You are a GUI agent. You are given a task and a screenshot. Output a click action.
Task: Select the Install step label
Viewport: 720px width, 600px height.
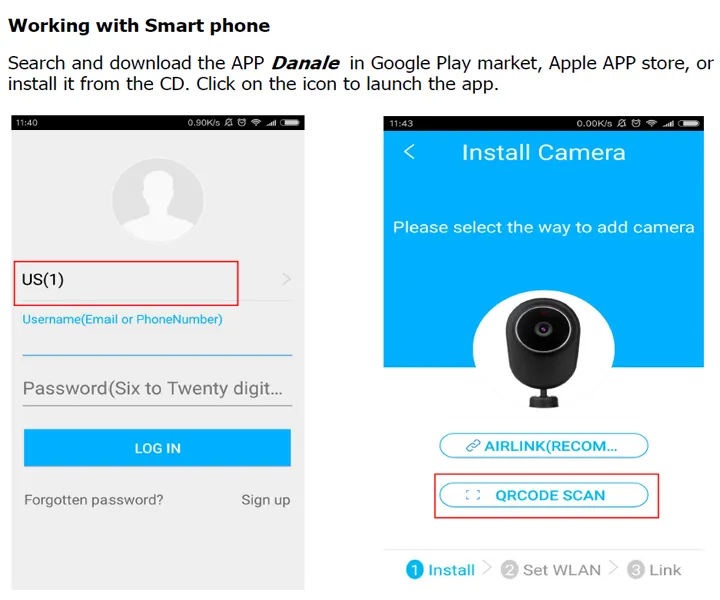(451, 570)
